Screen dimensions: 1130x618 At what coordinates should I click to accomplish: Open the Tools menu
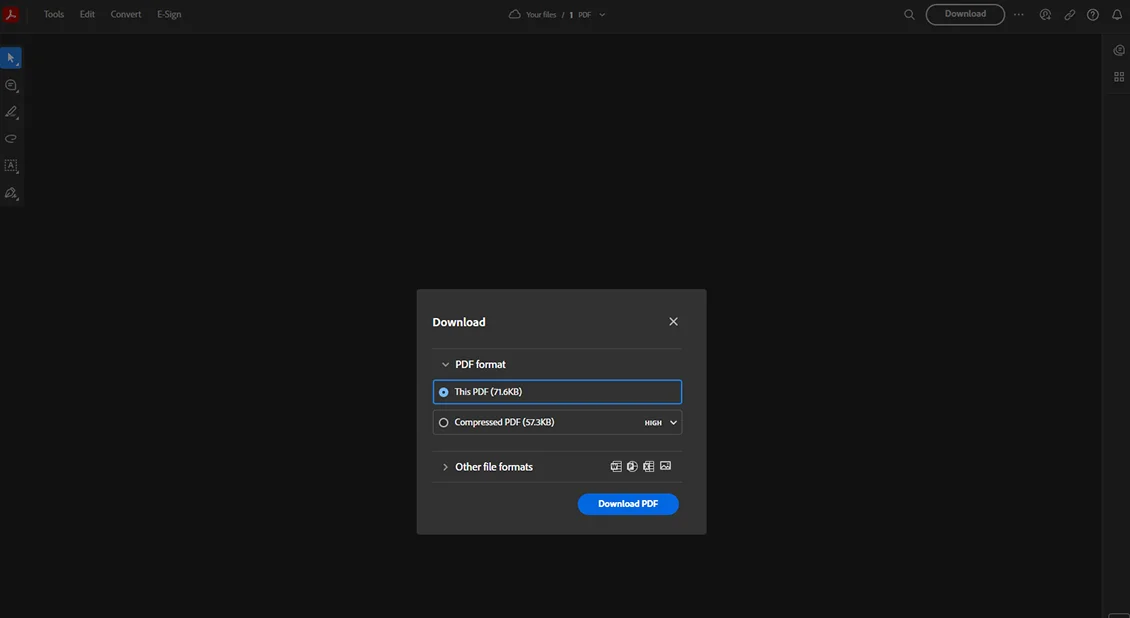click(54, 14)
